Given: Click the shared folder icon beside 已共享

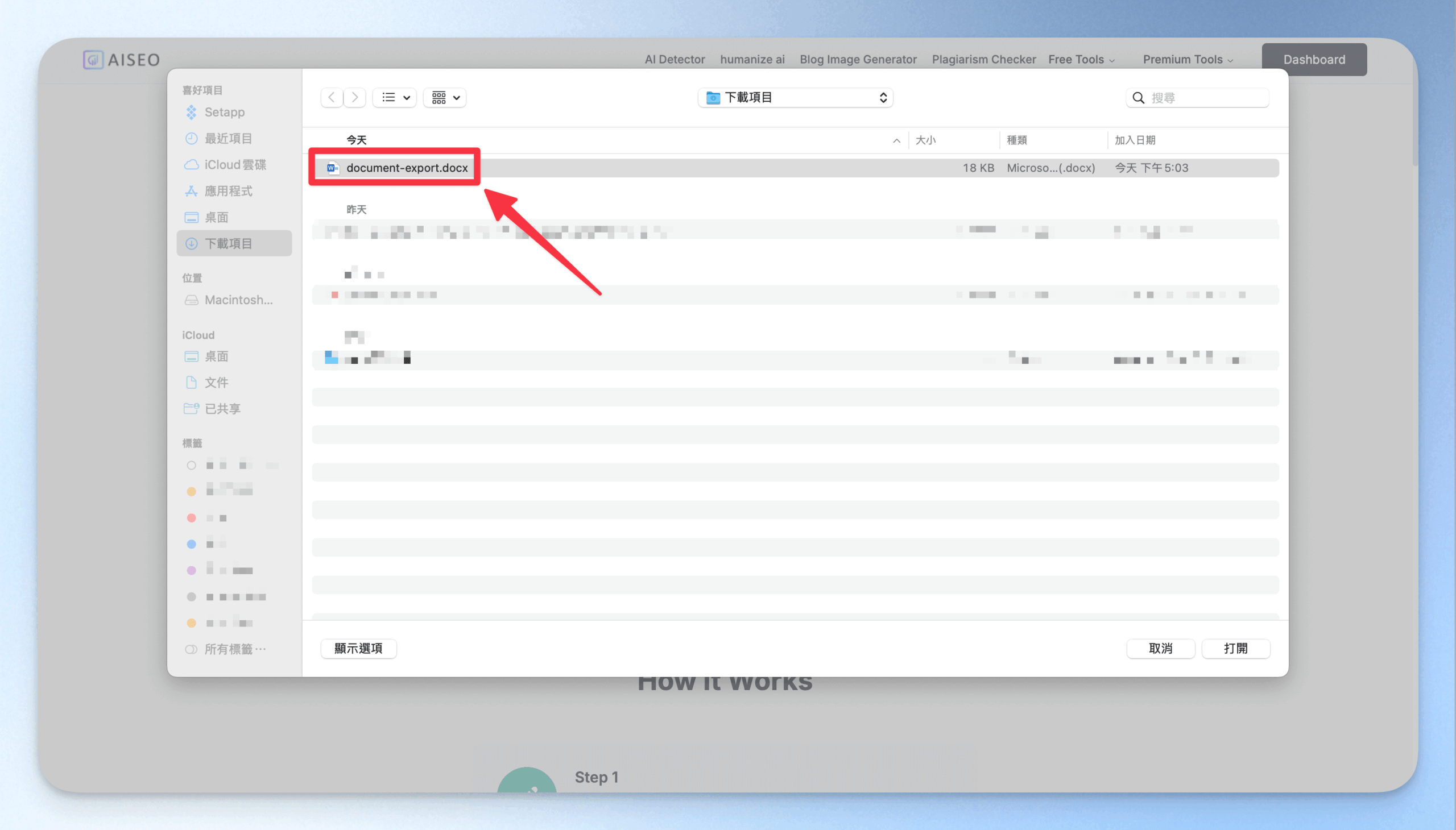Looking at the screenshot, I should coord(192,408).
